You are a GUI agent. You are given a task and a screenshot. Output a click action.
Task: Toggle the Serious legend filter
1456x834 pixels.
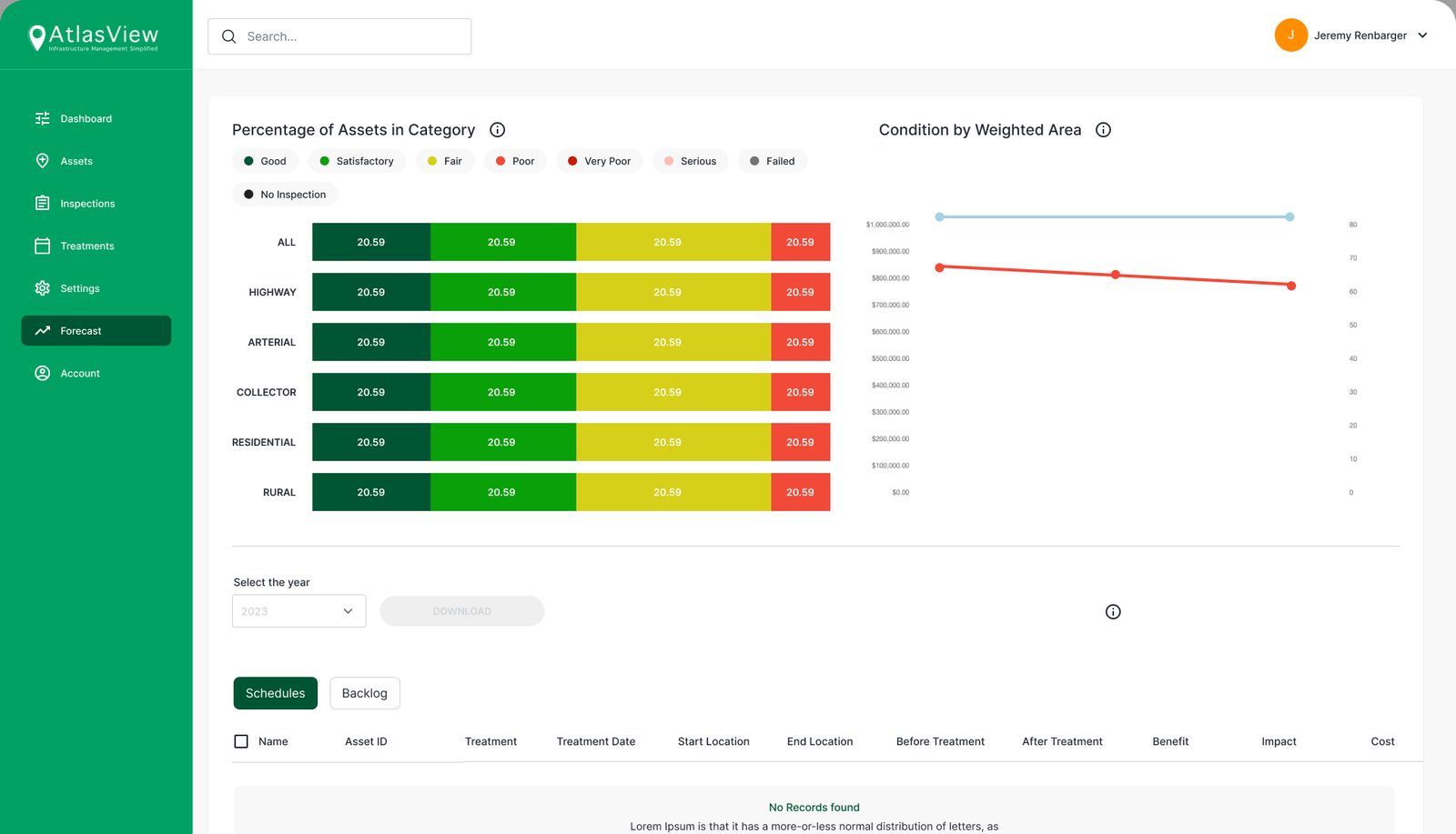pos(690,161)
